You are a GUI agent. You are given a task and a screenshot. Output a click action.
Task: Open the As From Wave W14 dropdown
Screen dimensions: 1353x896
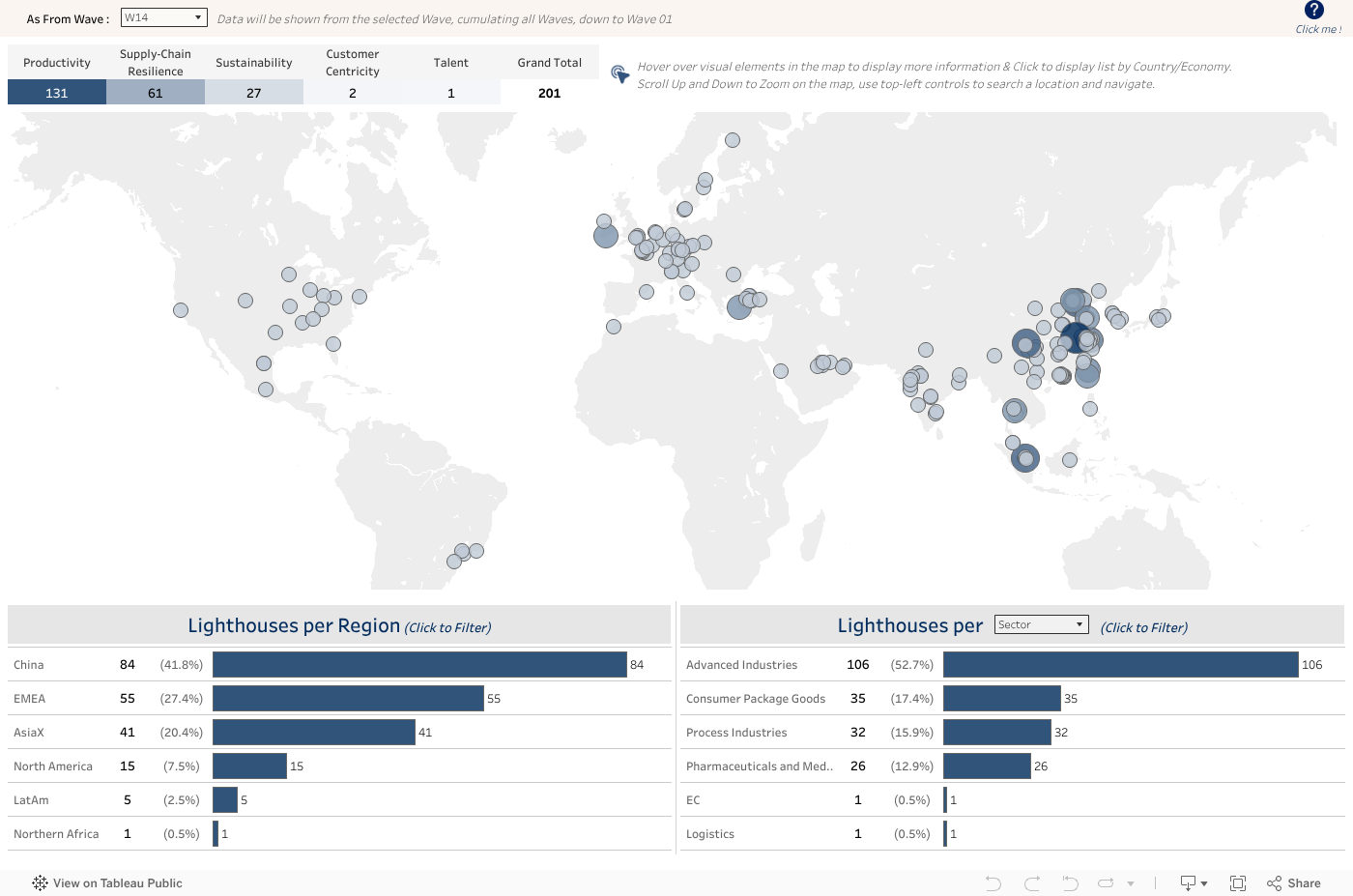click(164, 18)
